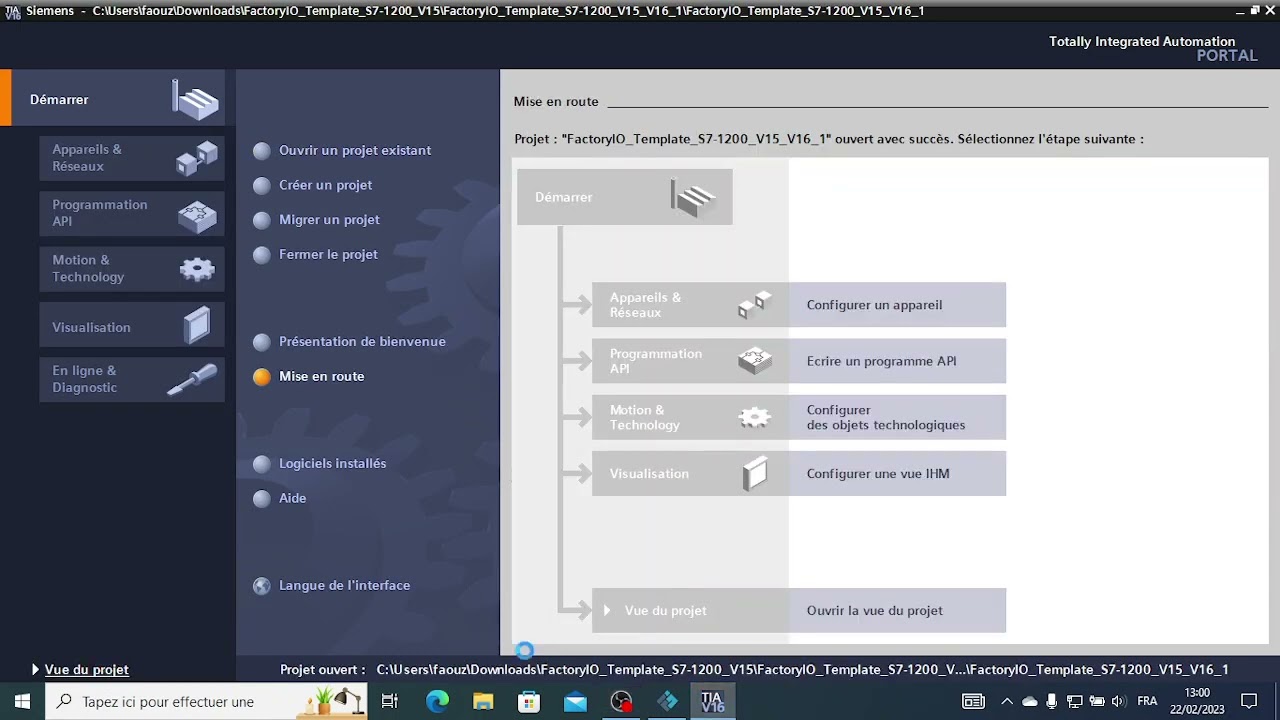
Task: Open the Windows Start menu
Action: (22, 701)
